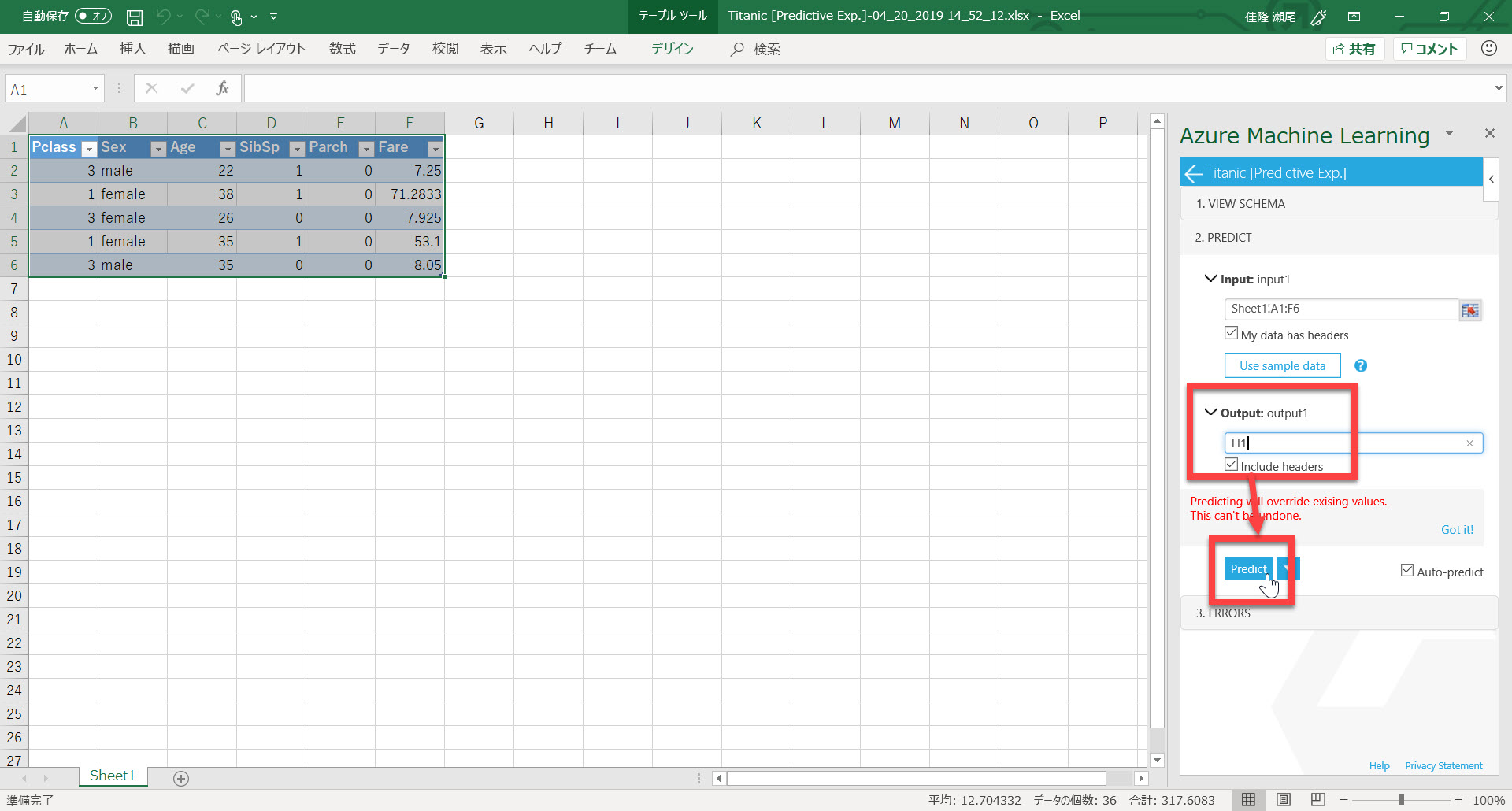Open the Sex column filter dropdown

pyautogui.click(x=158, y=149)
